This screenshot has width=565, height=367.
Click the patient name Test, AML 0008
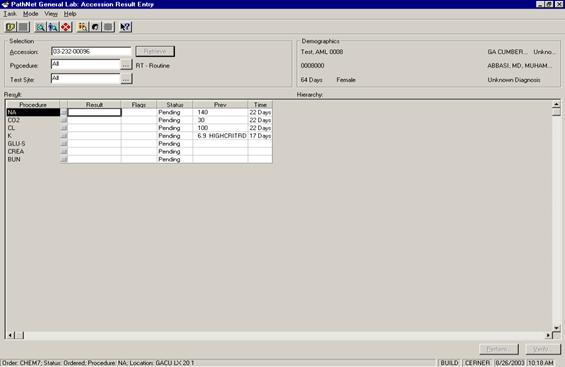[x=322, y=52]
